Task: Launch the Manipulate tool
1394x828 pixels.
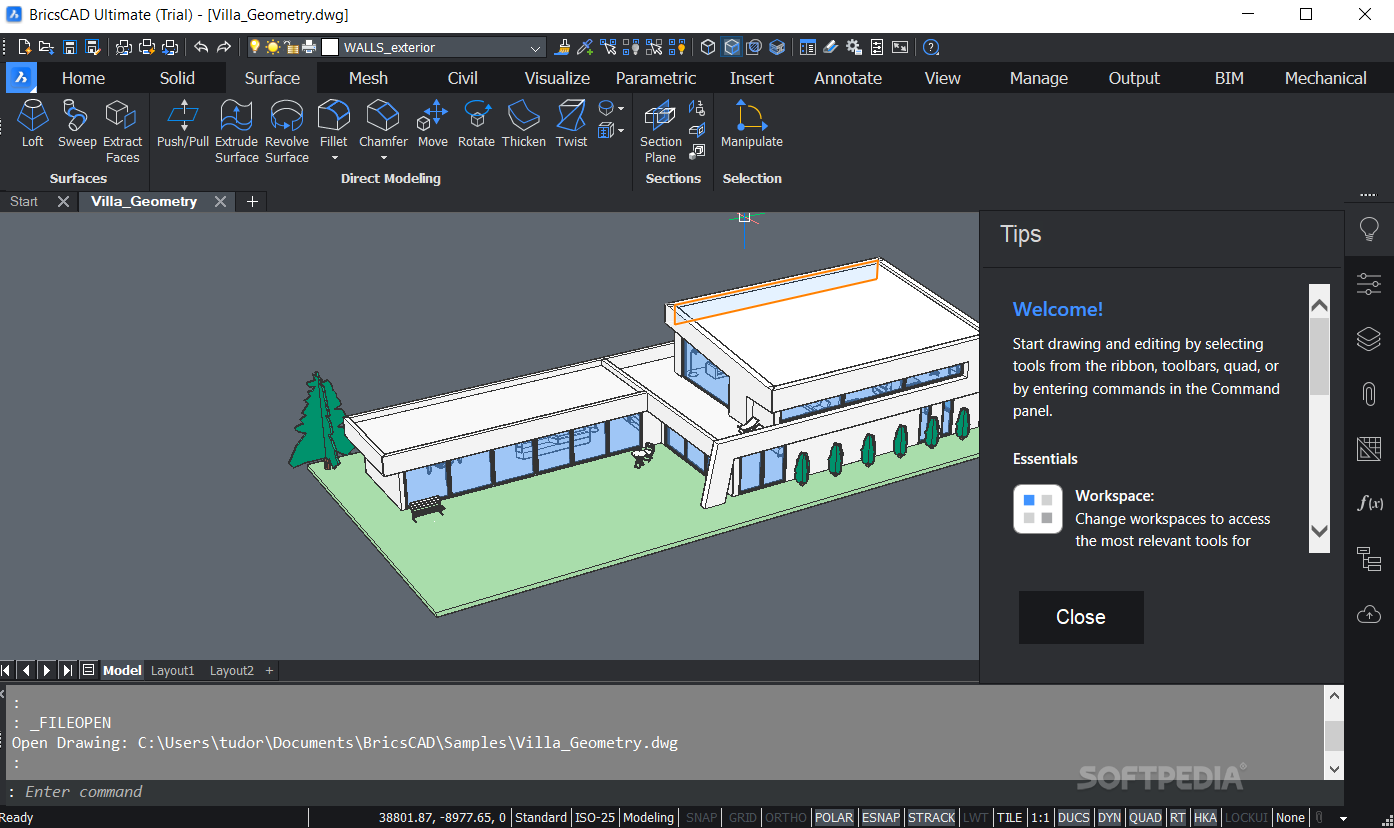Action: 751,124
